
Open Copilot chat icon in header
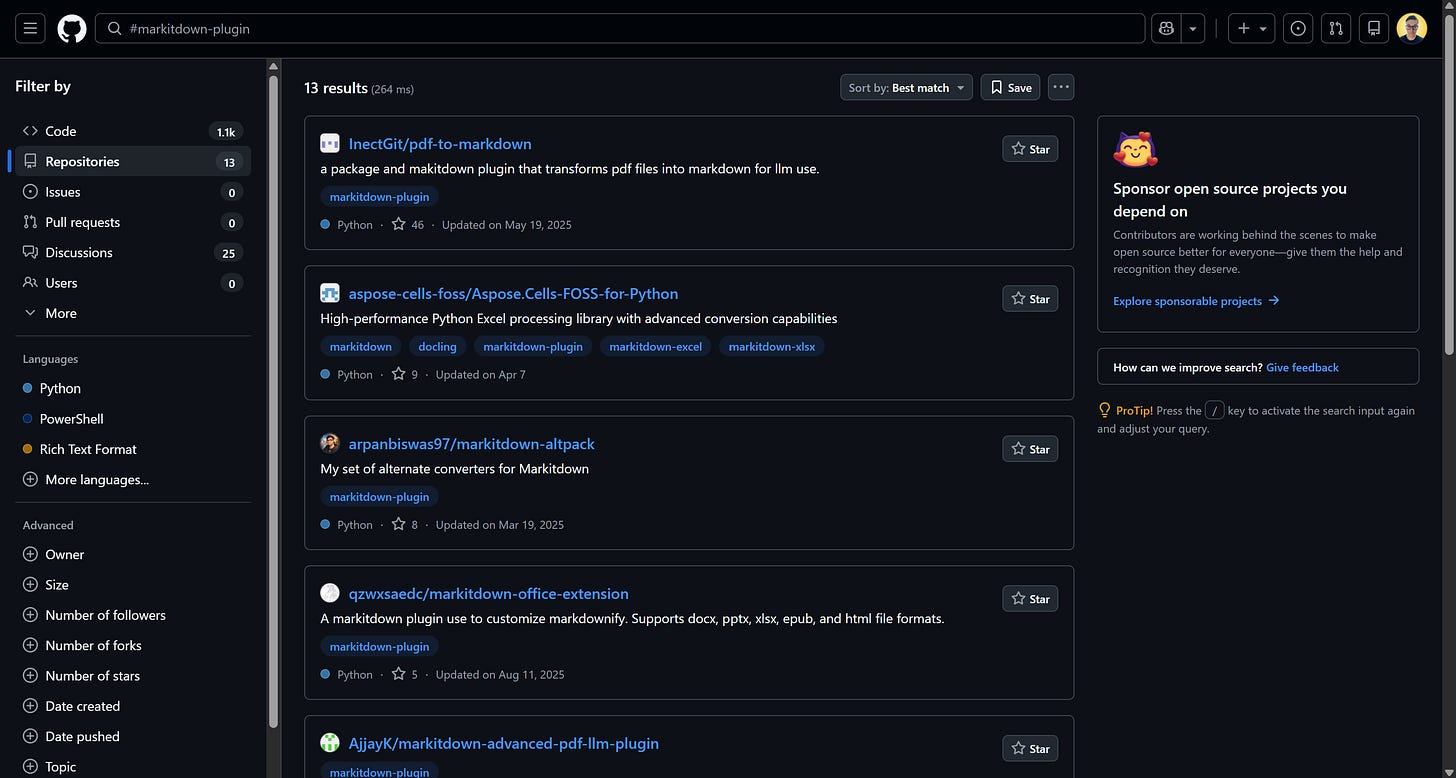(x=1166, y=28)
